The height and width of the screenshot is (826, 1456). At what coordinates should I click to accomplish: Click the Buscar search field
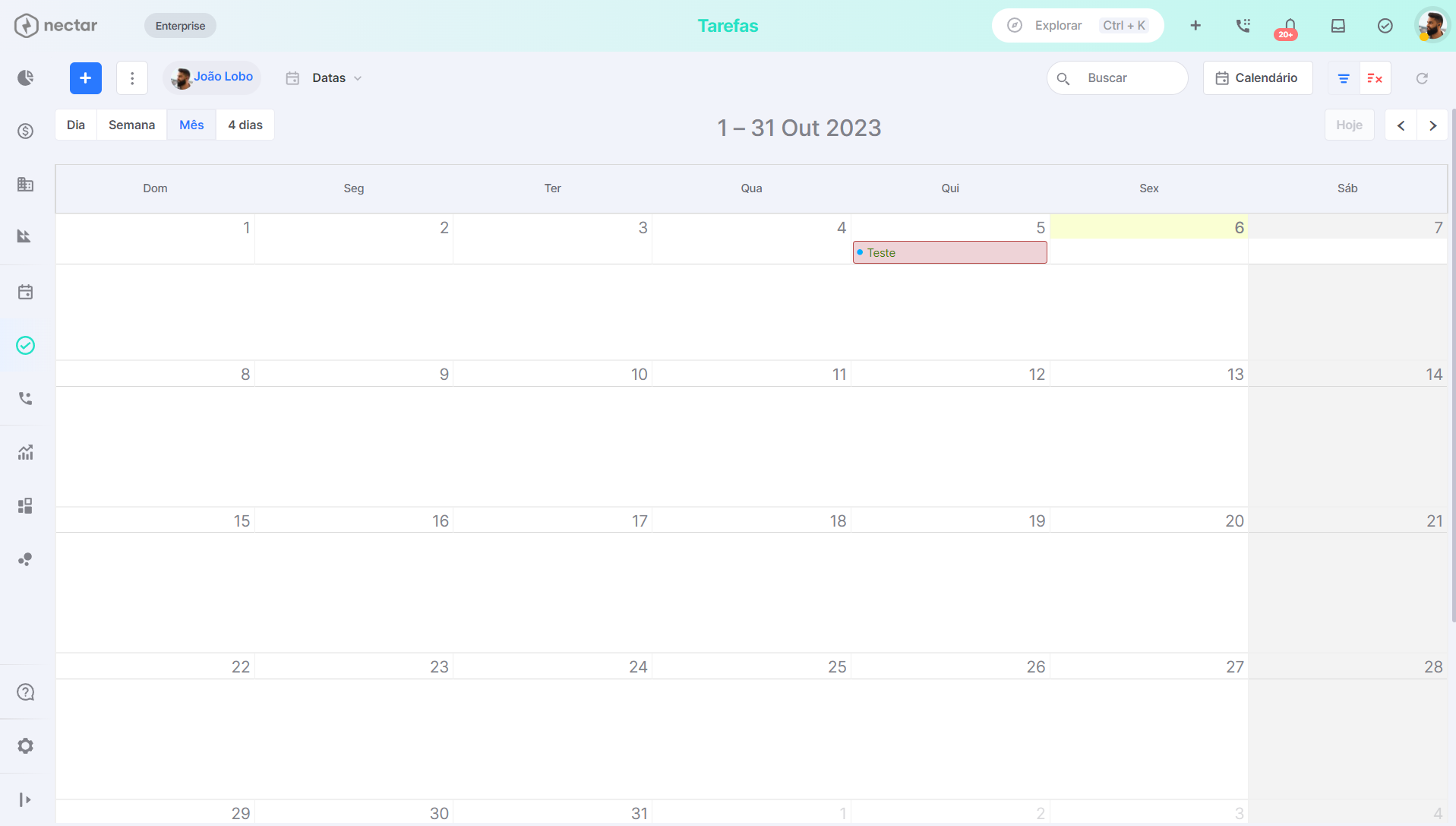pyautogui.click(x=1117, y=78)
